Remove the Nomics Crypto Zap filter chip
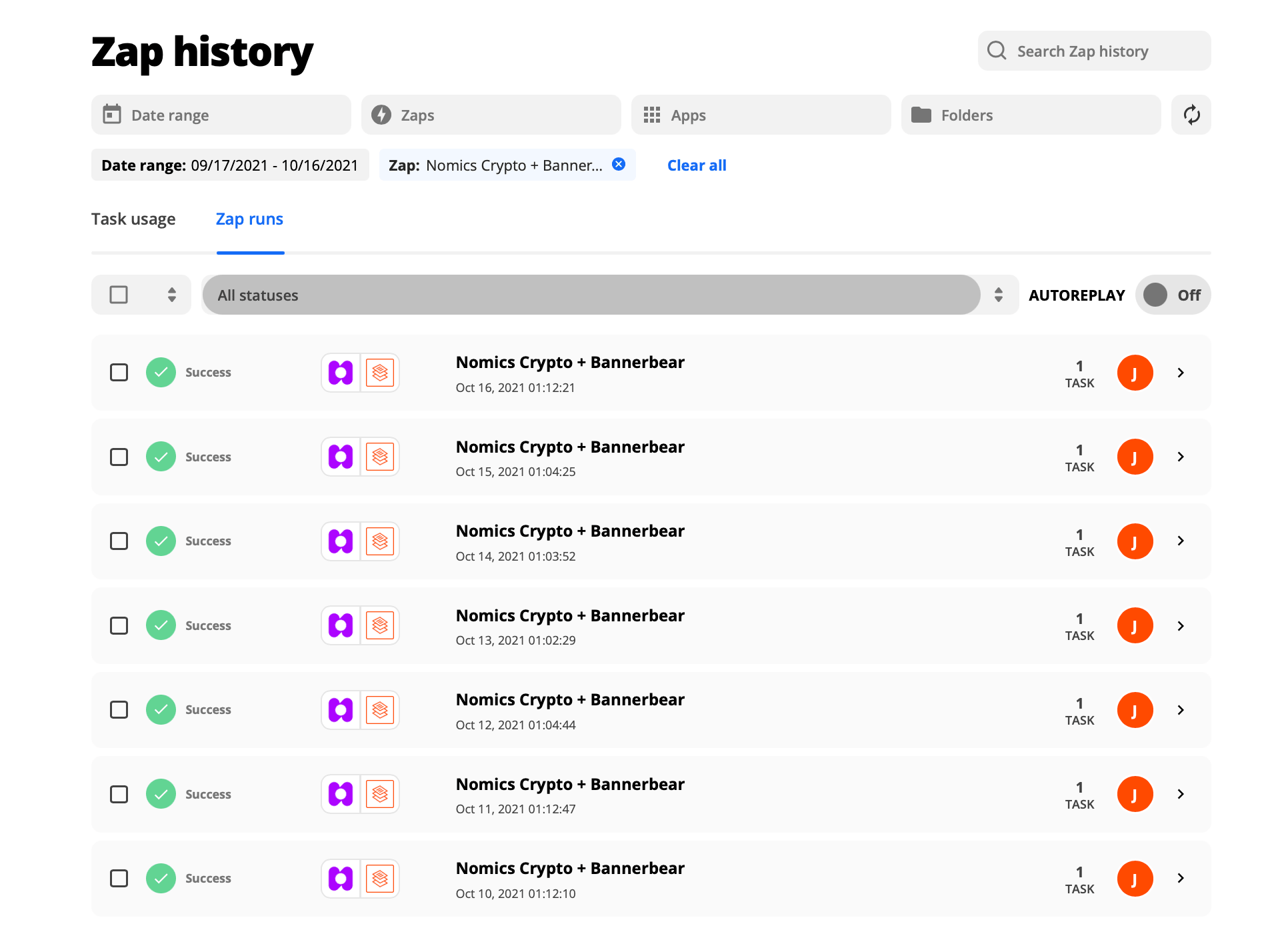The width and height of the screenshot is (1288, 952). coord(619,164)
